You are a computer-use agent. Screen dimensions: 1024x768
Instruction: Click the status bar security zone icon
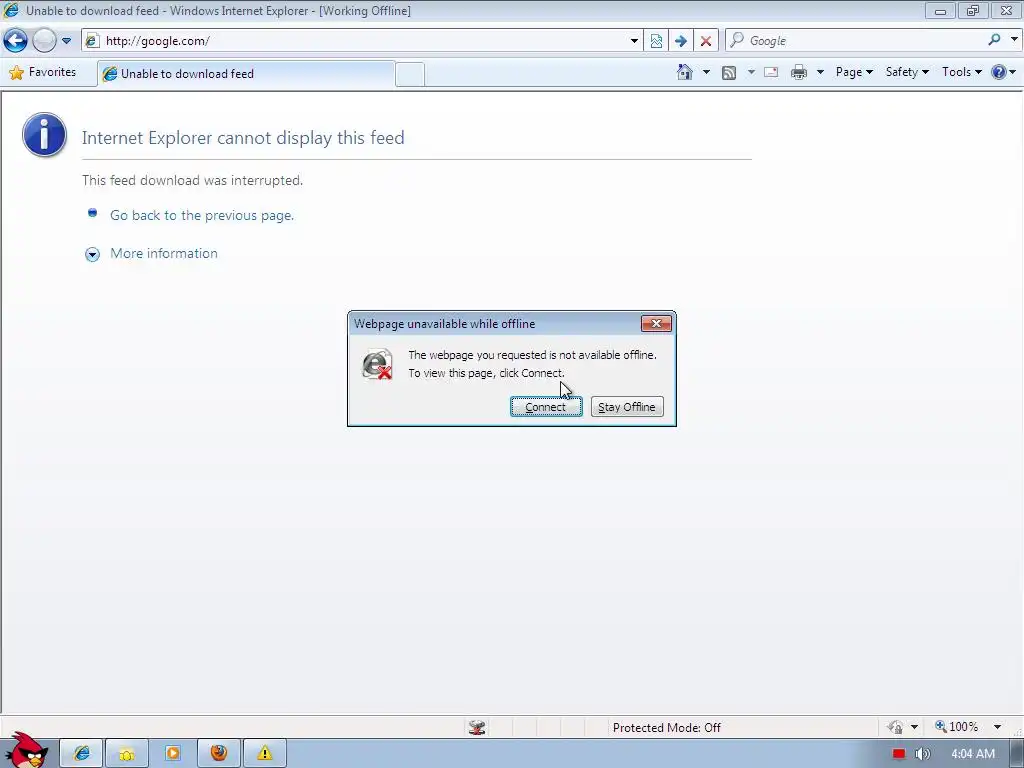click(895, 727)
